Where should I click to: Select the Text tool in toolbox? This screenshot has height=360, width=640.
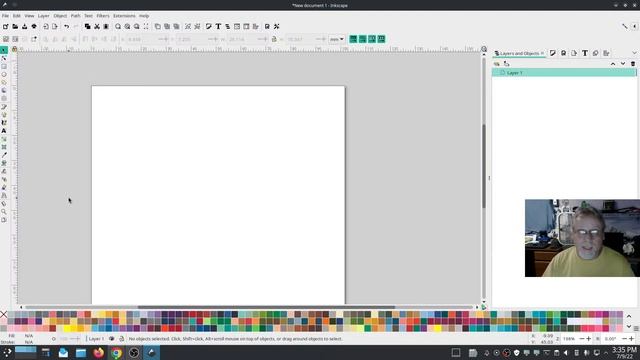click(4, 131)
